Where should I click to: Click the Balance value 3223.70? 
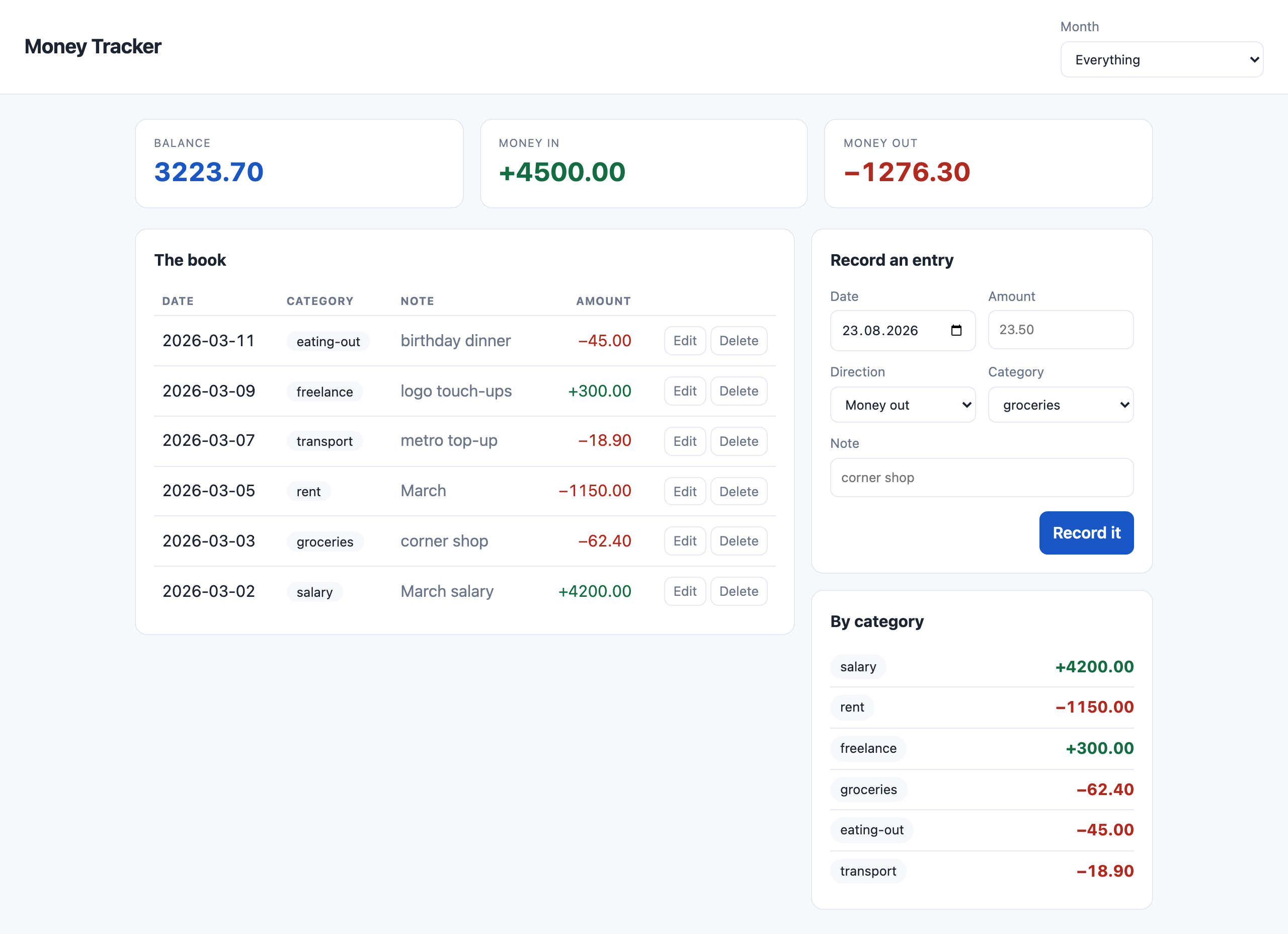tap(209, 172)
